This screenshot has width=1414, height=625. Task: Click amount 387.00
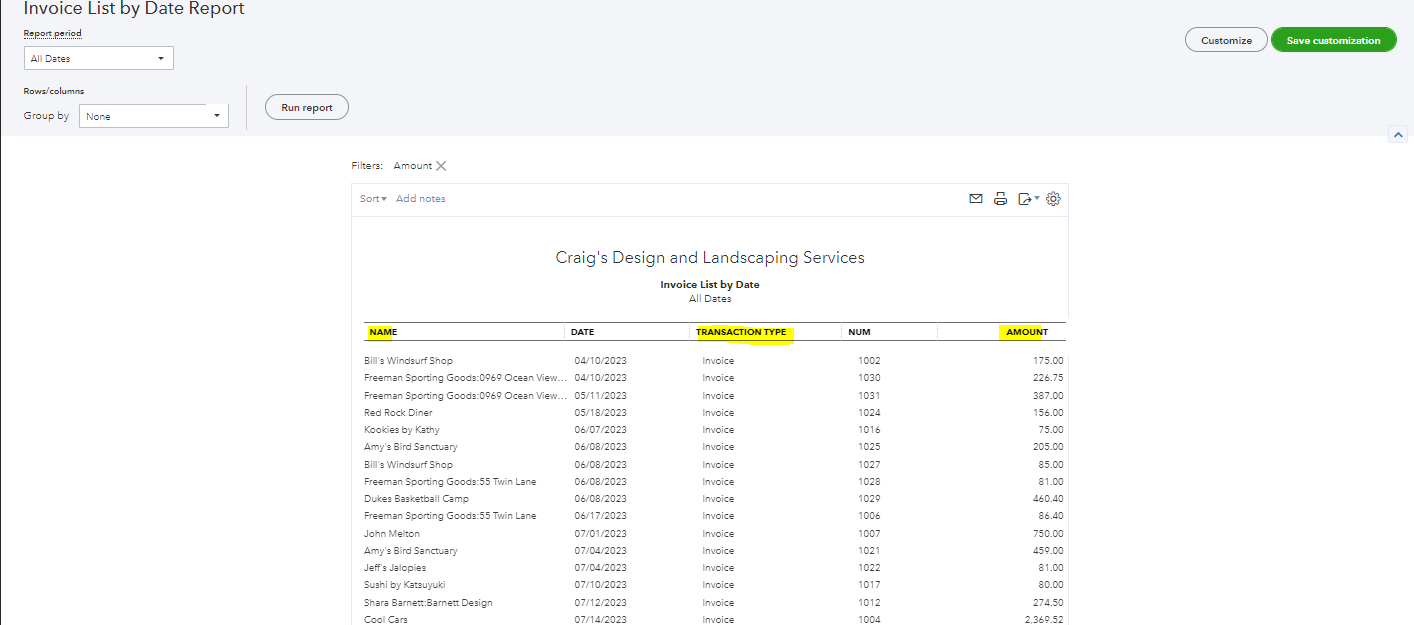tap(1047, 396)
